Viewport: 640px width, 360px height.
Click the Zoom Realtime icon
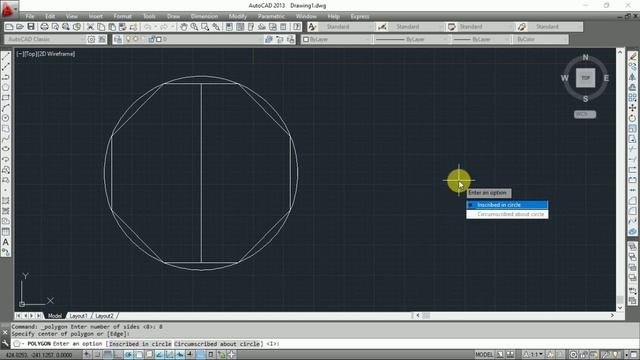point(194,27)
